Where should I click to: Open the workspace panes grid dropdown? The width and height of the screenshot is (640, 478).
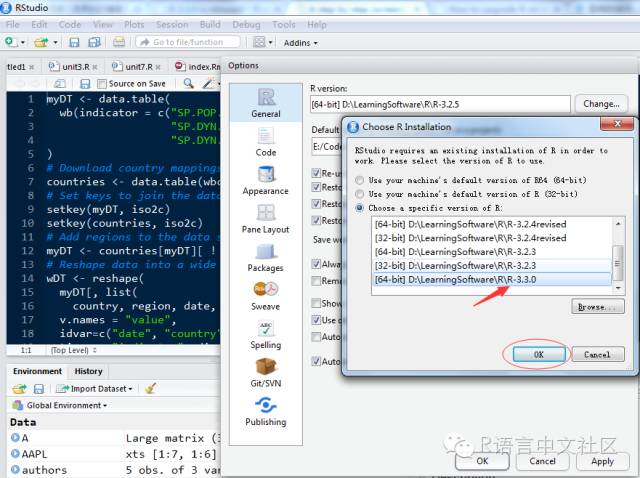pyautogui.click(x=262, y=42)
